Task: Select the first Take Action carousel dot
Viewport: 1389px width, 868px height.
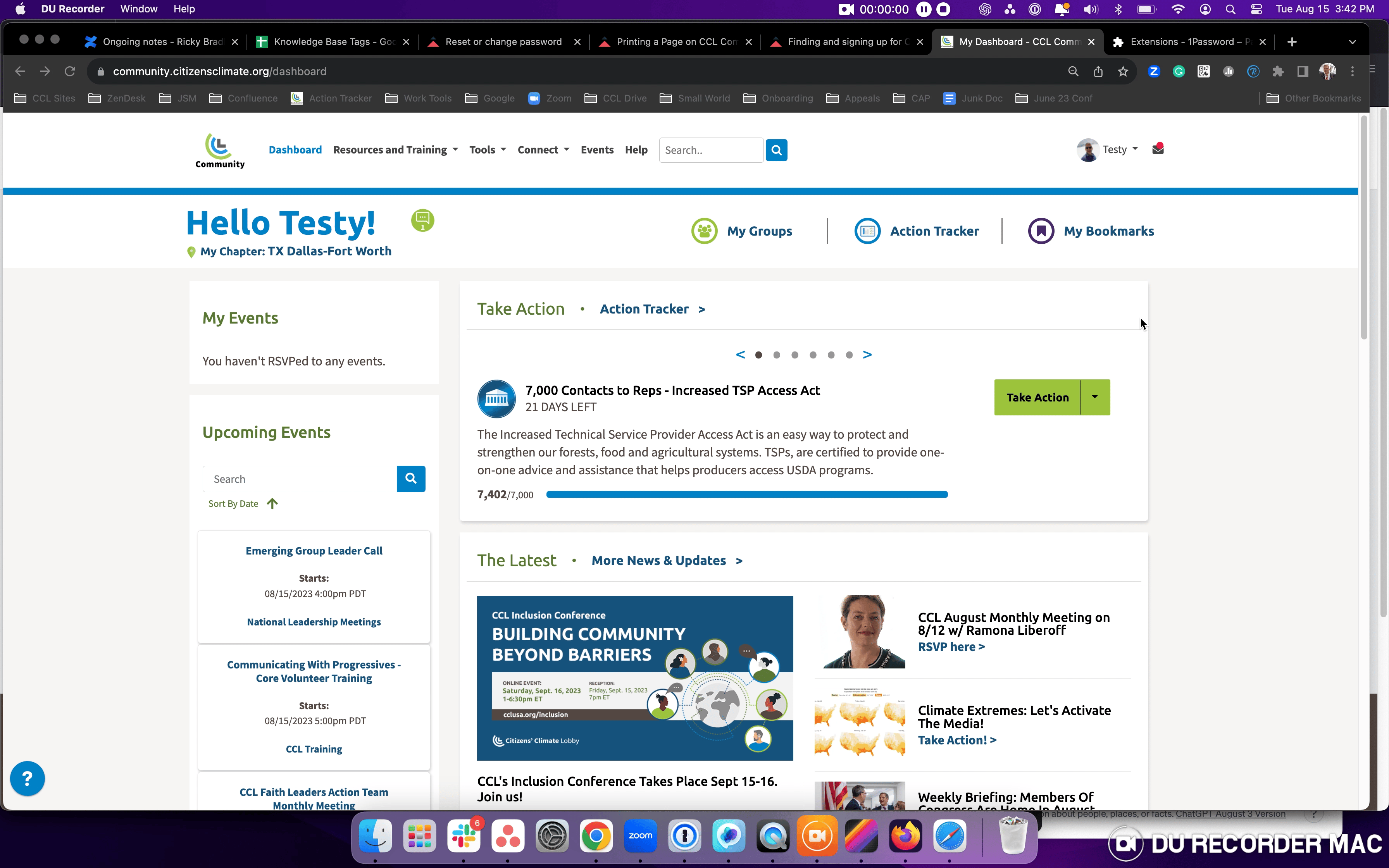Action: [x=759, y=355]
